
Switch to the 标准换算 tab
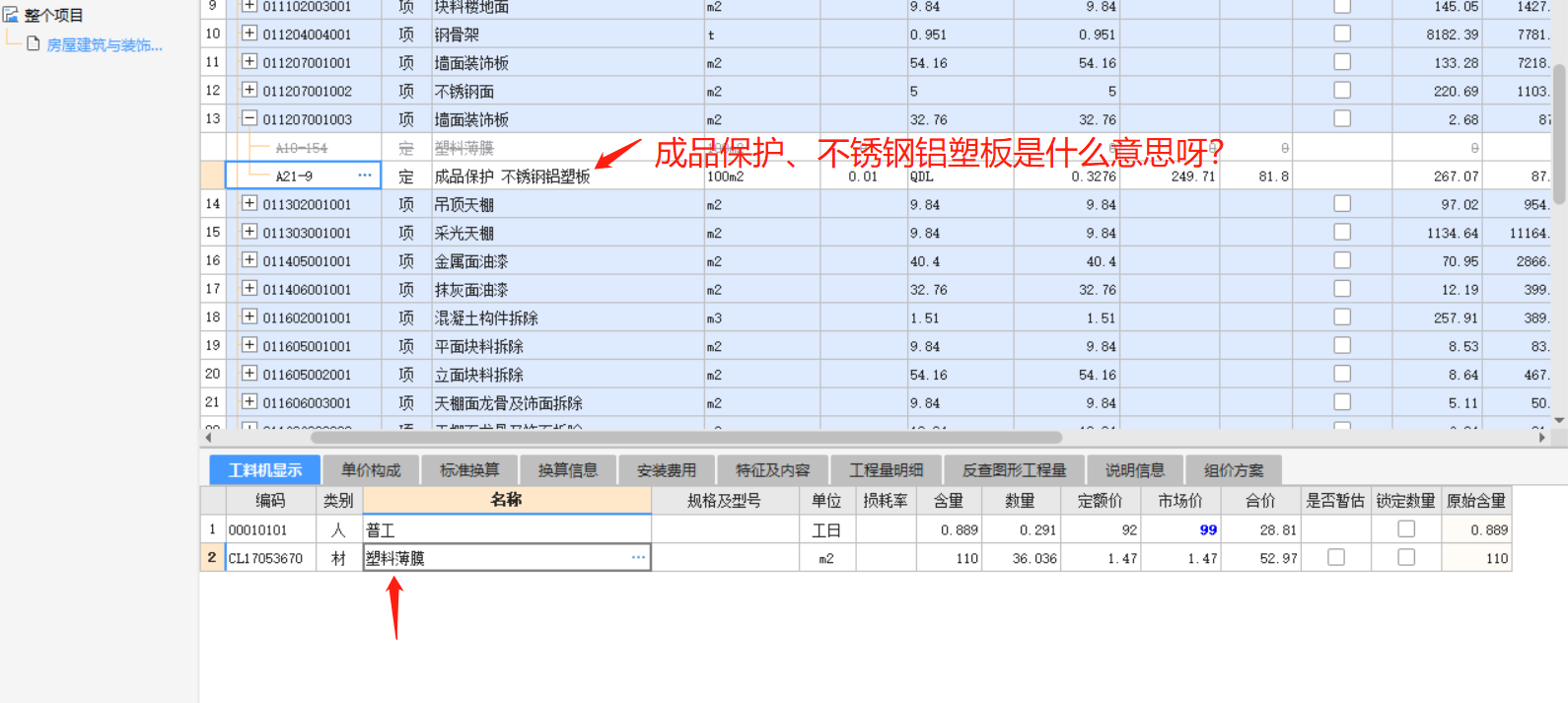(x=469, y=470)
